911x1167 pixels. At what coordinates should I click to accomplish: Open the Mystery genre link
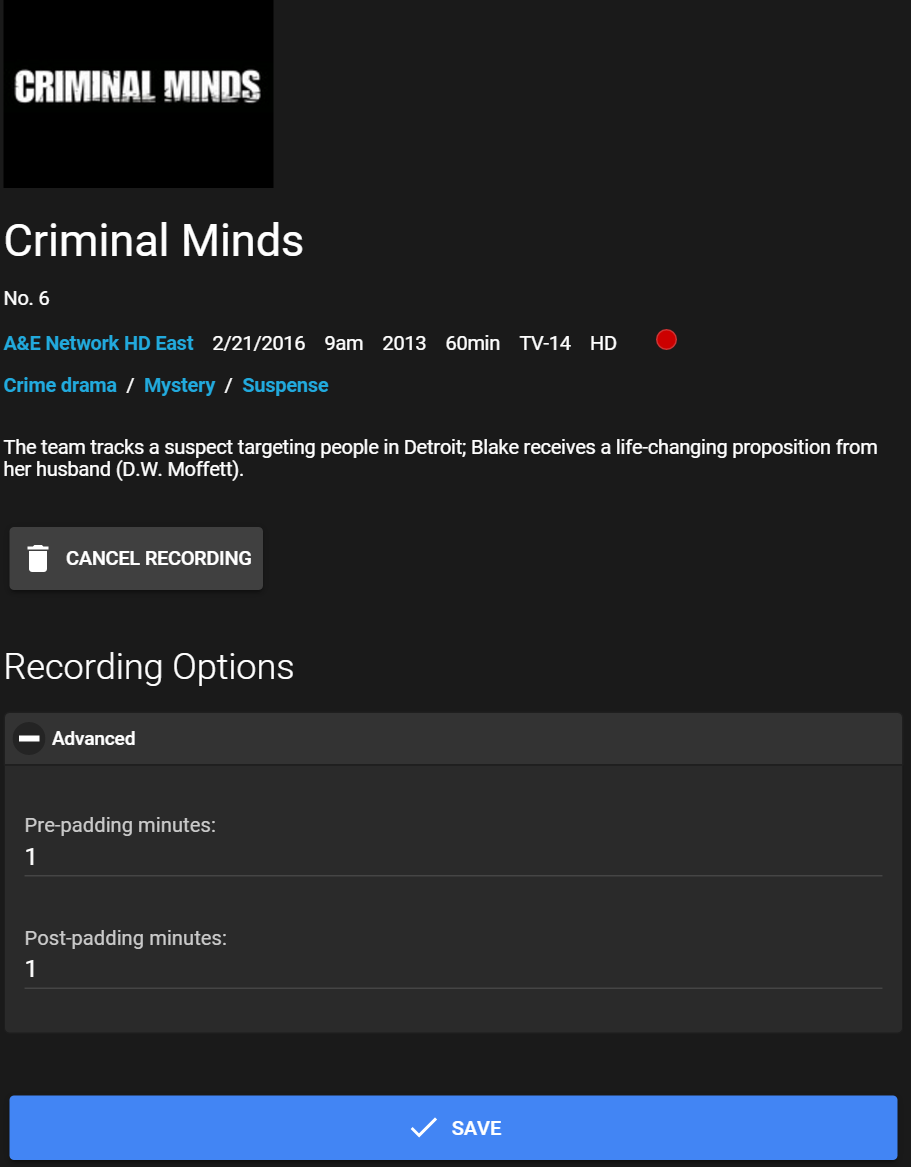[x=179, y=386]
